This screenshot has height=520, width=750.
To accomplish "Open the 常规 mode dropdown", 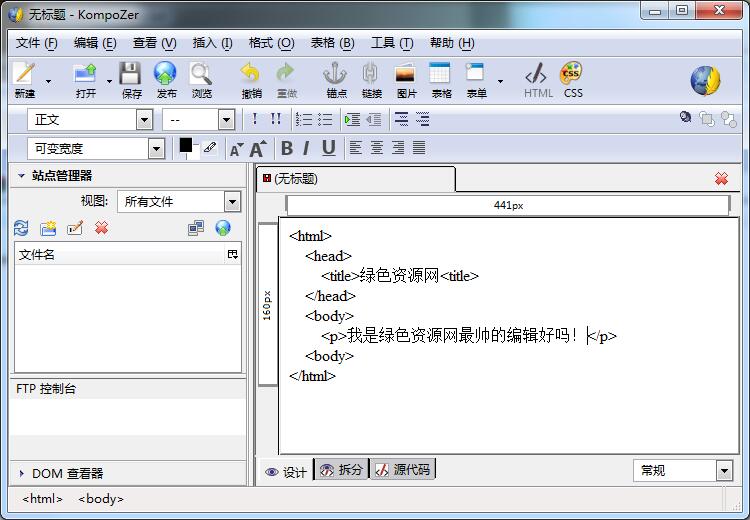I will click(x=683, y=471).
